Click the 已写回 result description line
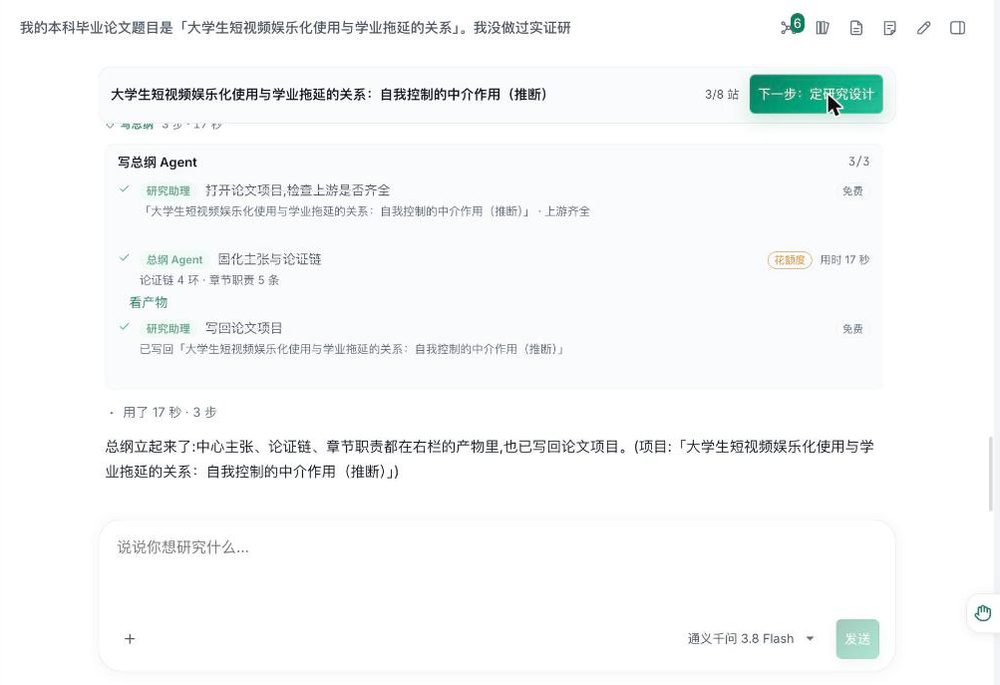 coord(352,349)
